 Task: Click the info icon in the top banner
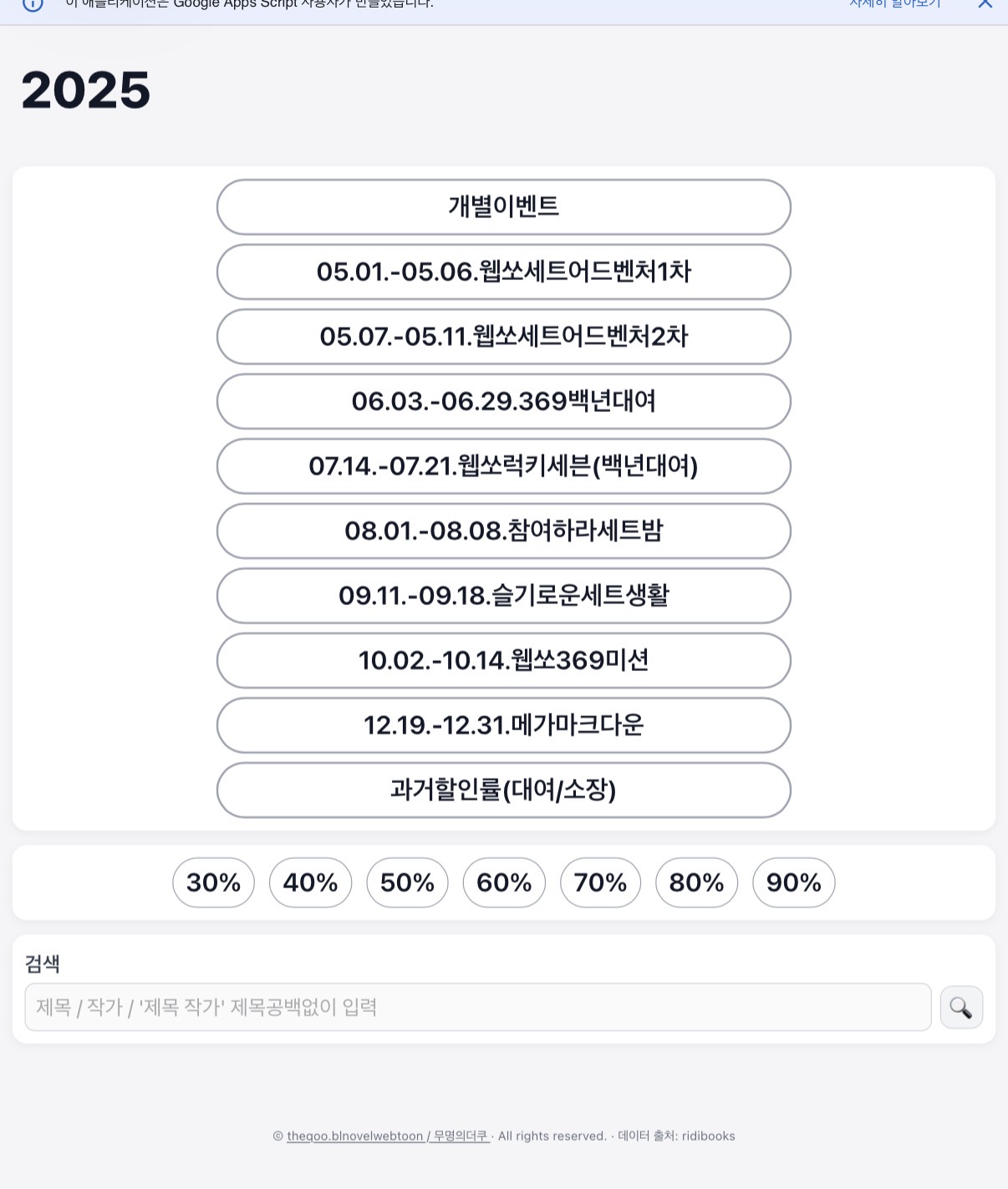[32, 4]
